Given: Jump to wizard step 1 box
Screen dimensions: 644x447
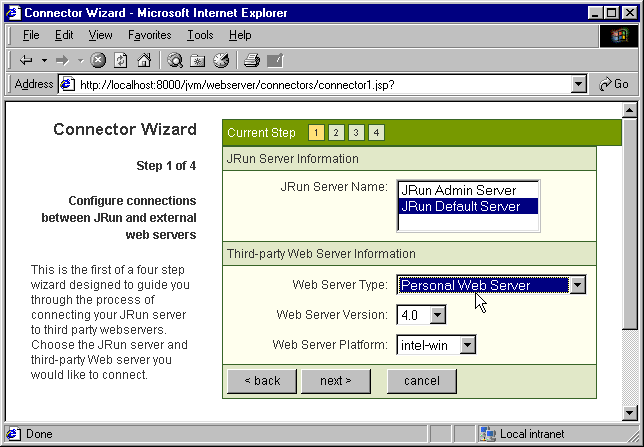Looking at the screenshot, I should pos(316,133).
